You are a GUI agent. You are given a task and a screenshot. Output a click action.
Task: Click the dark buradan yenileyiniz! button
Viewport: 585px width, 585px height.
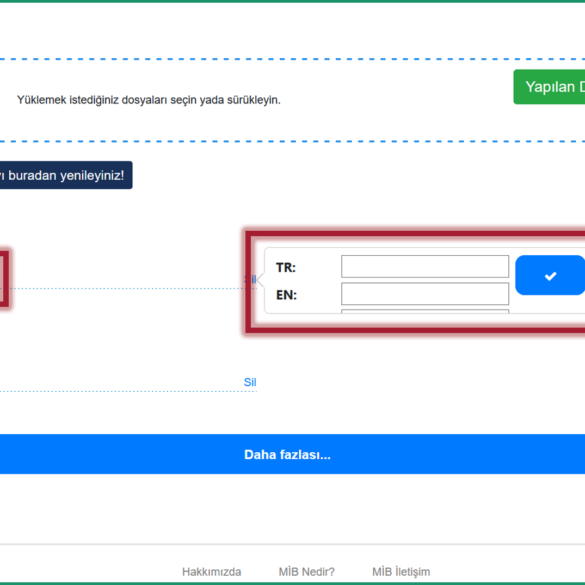(66, 175)
